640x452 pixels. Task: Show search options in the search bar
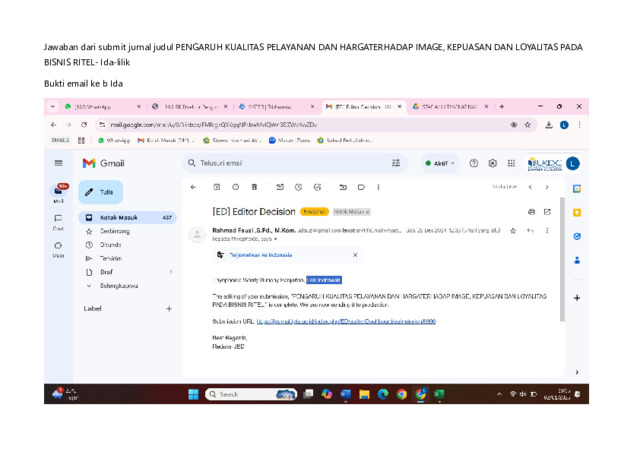point(397,163)
